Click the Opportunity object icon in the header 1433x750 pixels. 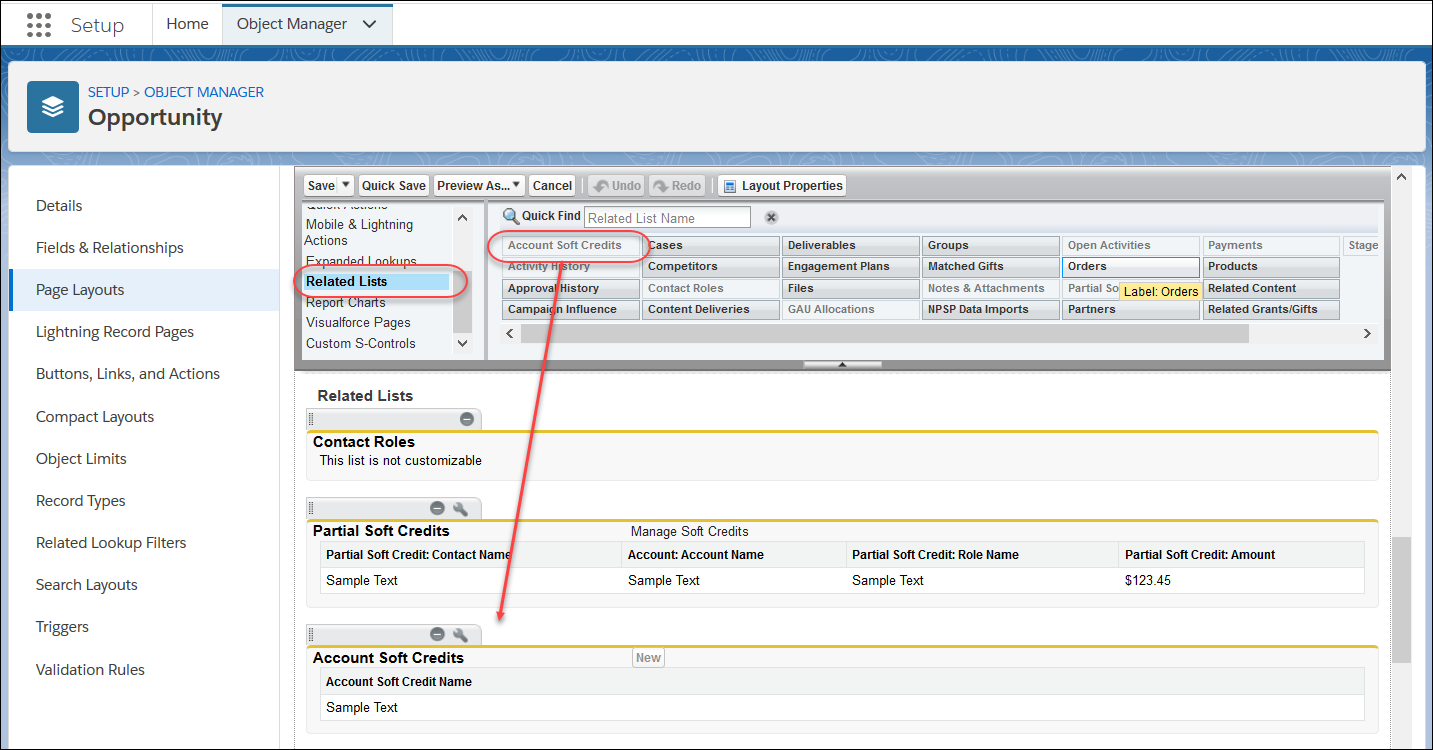(x=51, y=107)
